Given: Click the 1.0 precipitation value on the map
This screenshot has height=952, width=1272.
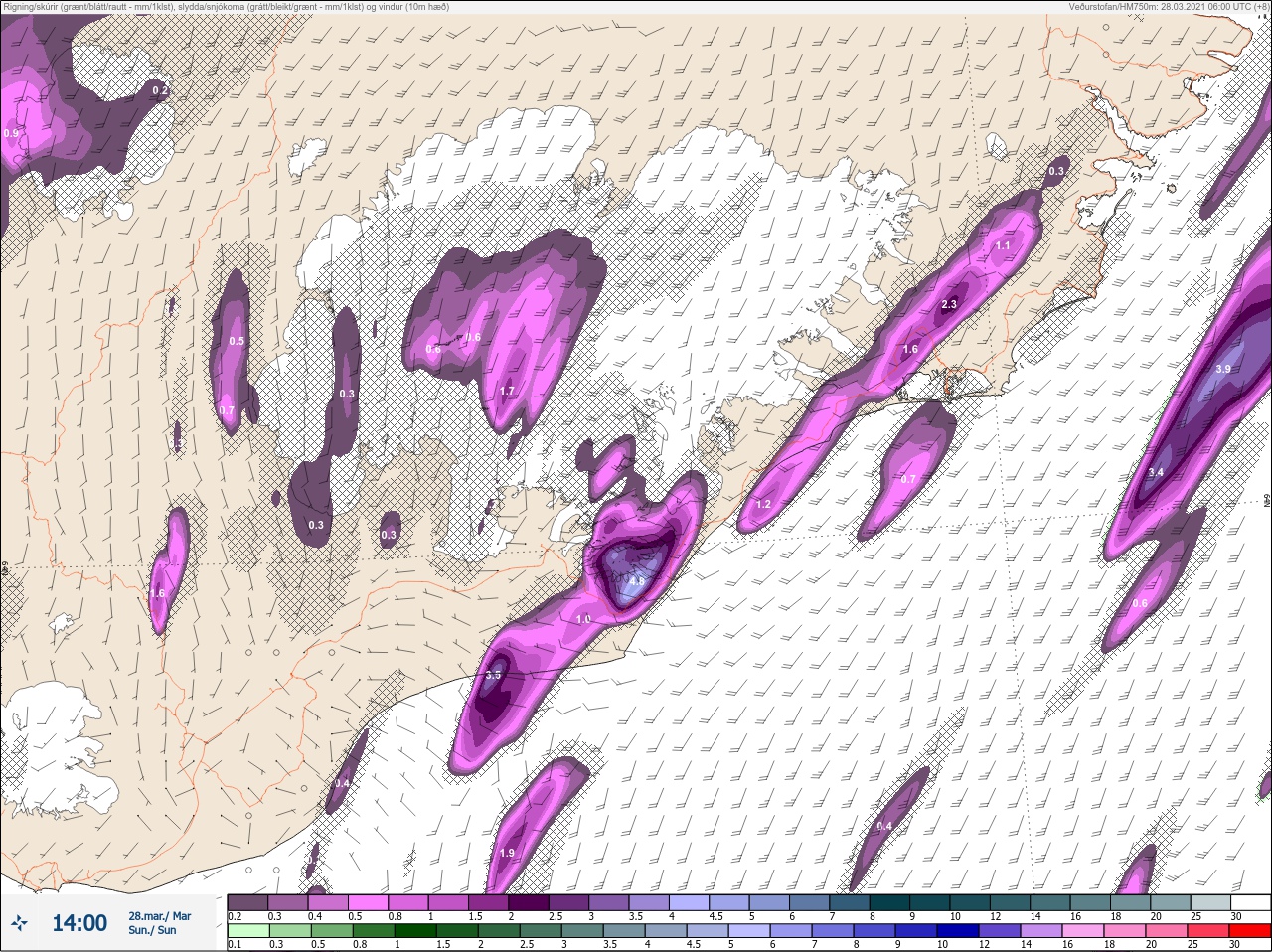Looking at the screenshot, I should (583, 619).
